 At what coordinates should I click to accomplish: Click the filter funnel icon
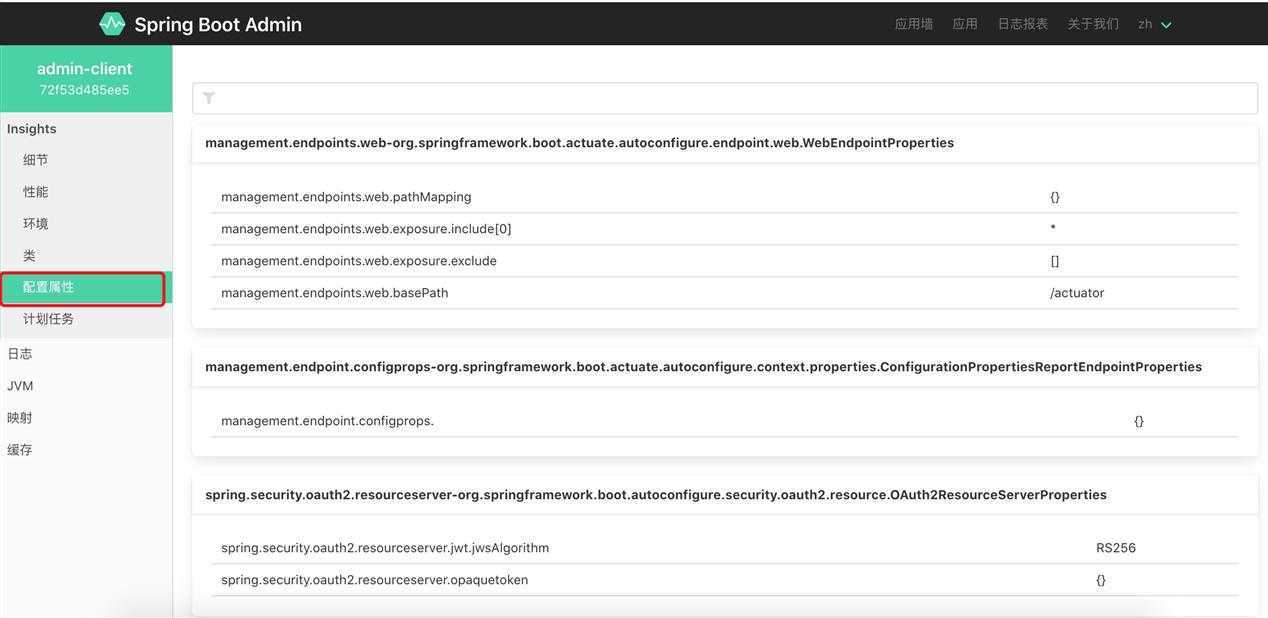(209, 98)
